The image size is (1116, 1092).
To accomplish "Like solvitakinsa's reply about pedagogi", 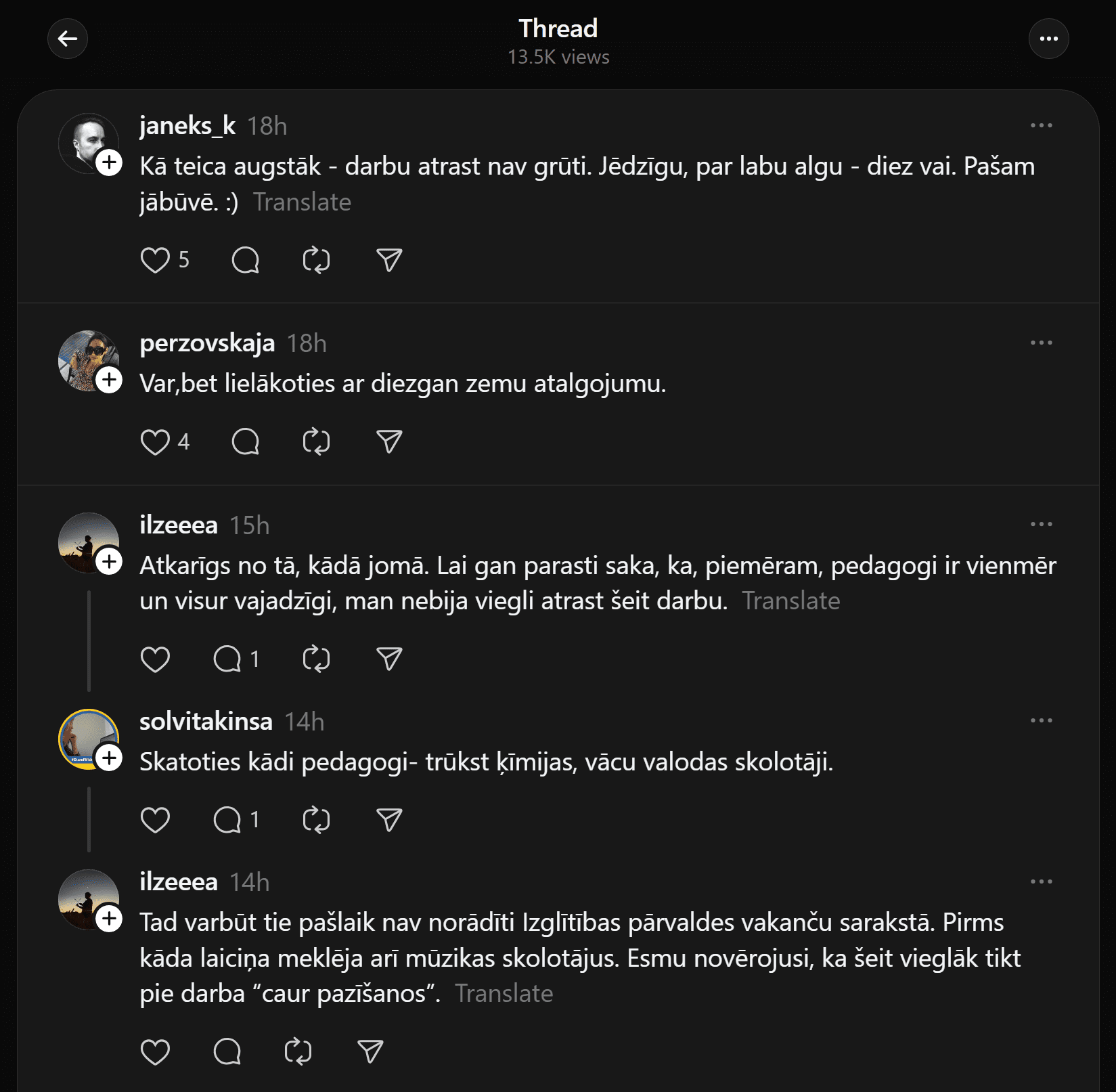I will click(x=155, y=820).
